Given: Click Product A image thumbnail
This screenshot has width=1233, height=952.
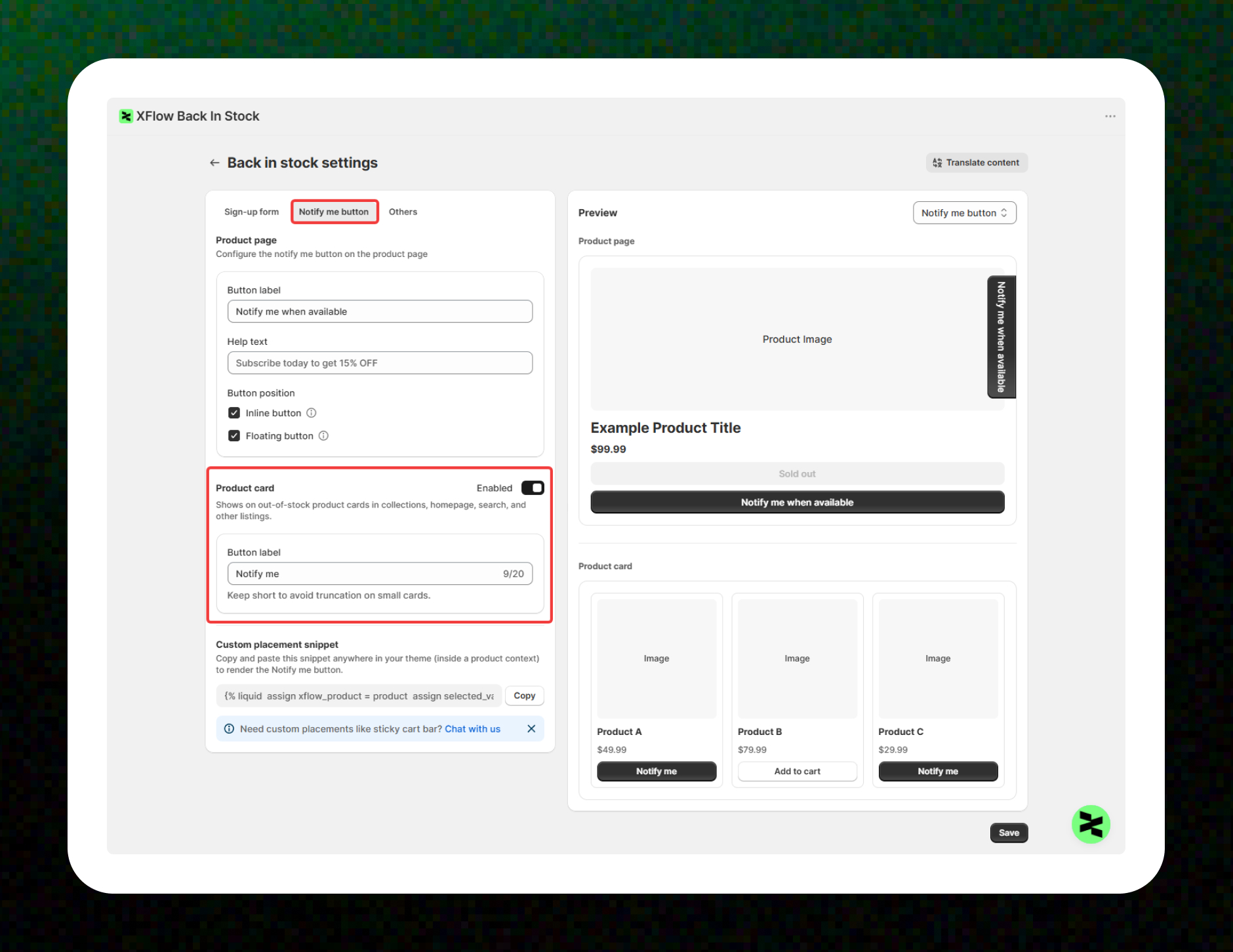Looking at the screenshot, I should pos(657,658).
